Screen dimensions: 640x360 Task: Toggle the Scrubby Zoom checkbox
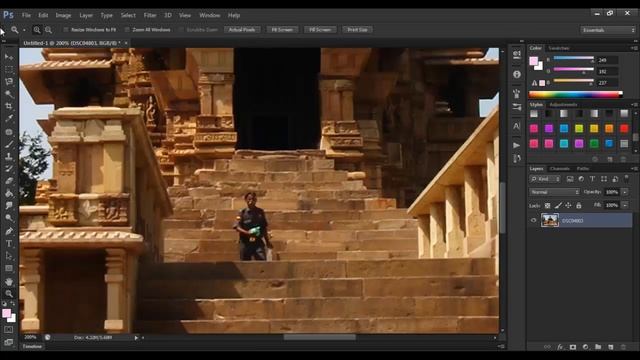tap(181, 30)
